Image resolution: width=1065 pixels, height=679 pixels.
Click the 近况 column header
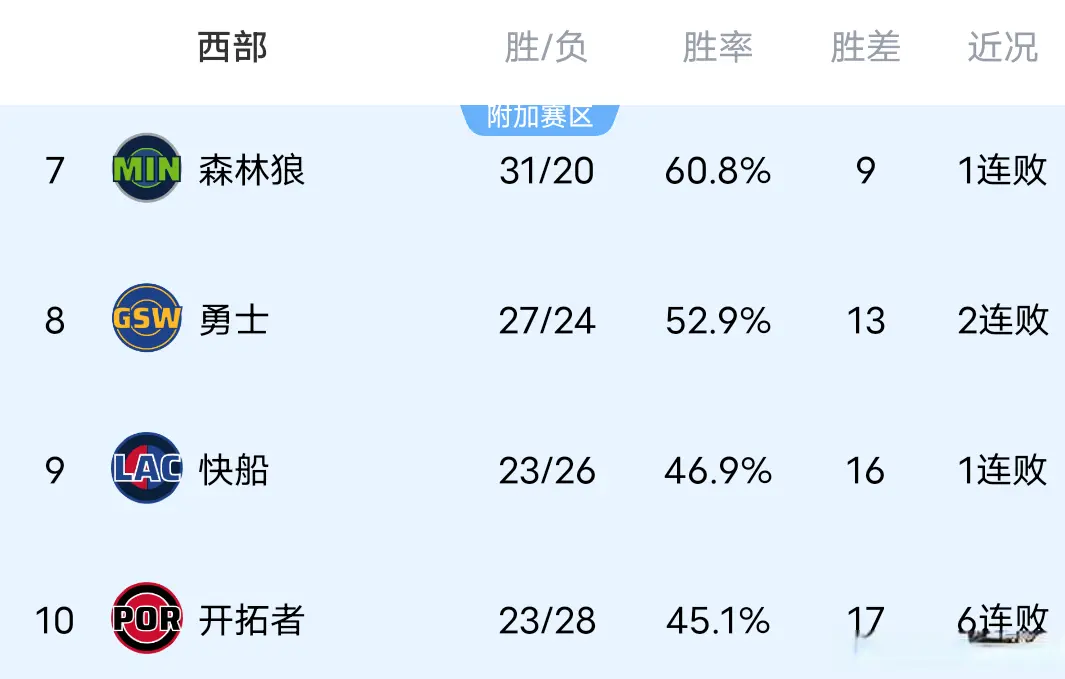point(1002,47)
